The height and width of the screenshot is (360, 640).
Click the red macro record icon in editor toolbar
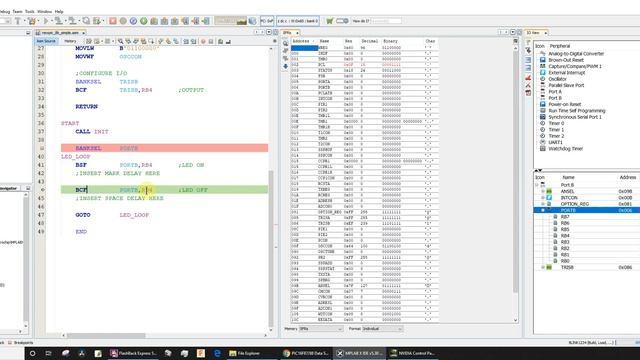[x=203, y=41]
